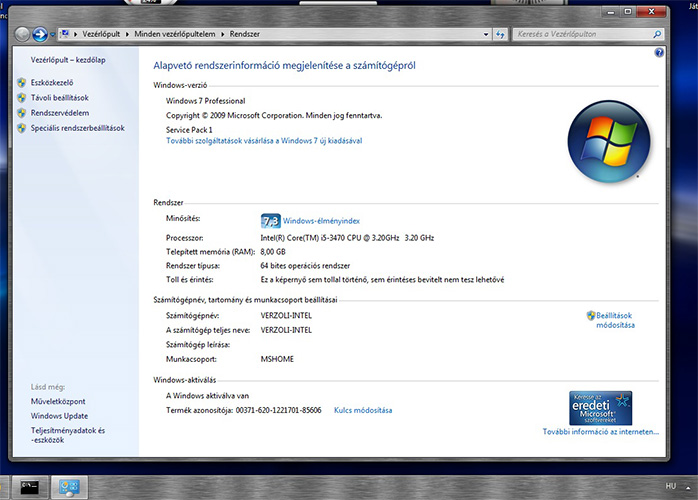Expand arrow after Minden vezérlőpultelem breadcrumb

(223, 34)
